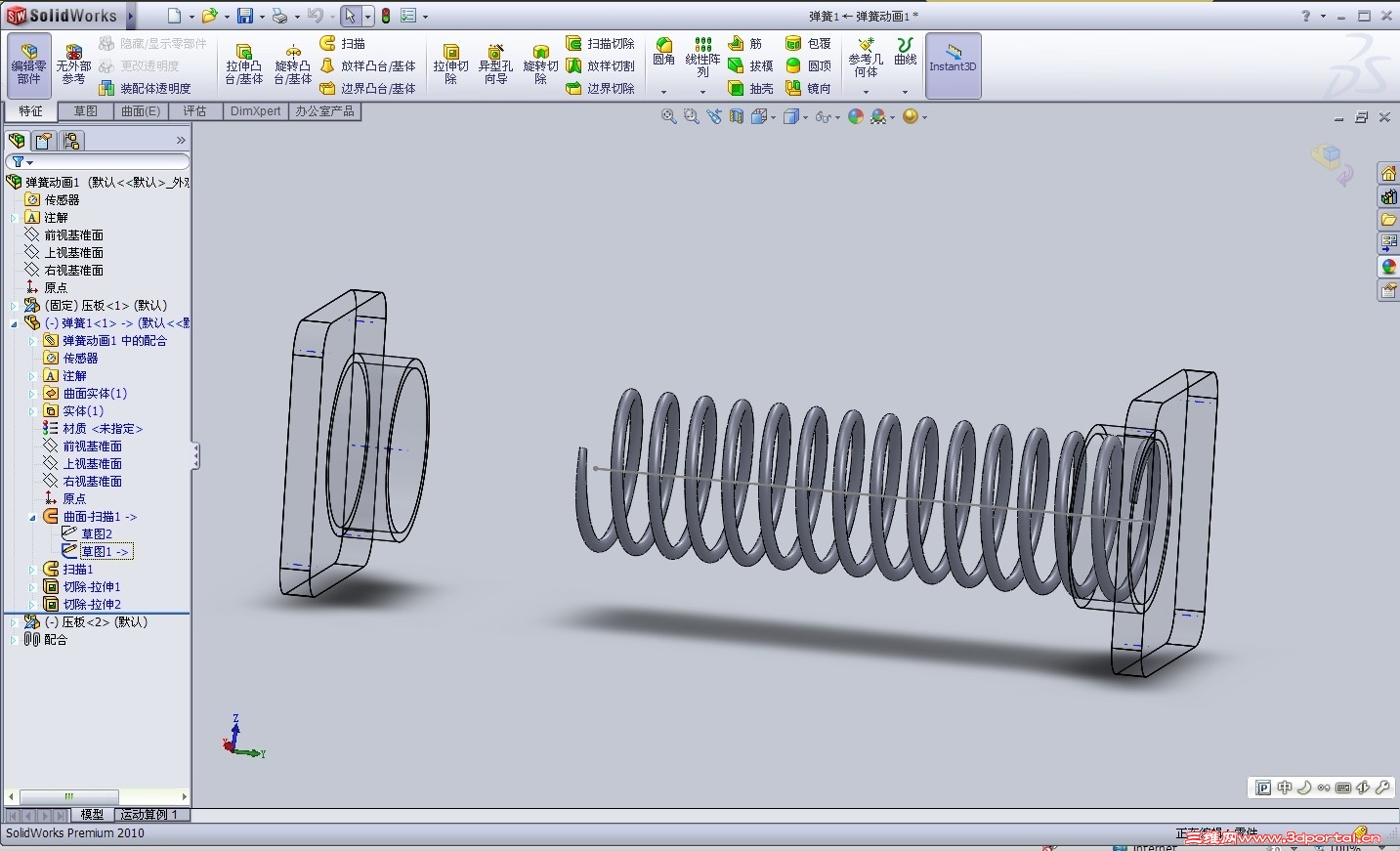1400x851 pixels.
Task: Click the 镜向 mirror tool
Action: (x=808, y=88)
